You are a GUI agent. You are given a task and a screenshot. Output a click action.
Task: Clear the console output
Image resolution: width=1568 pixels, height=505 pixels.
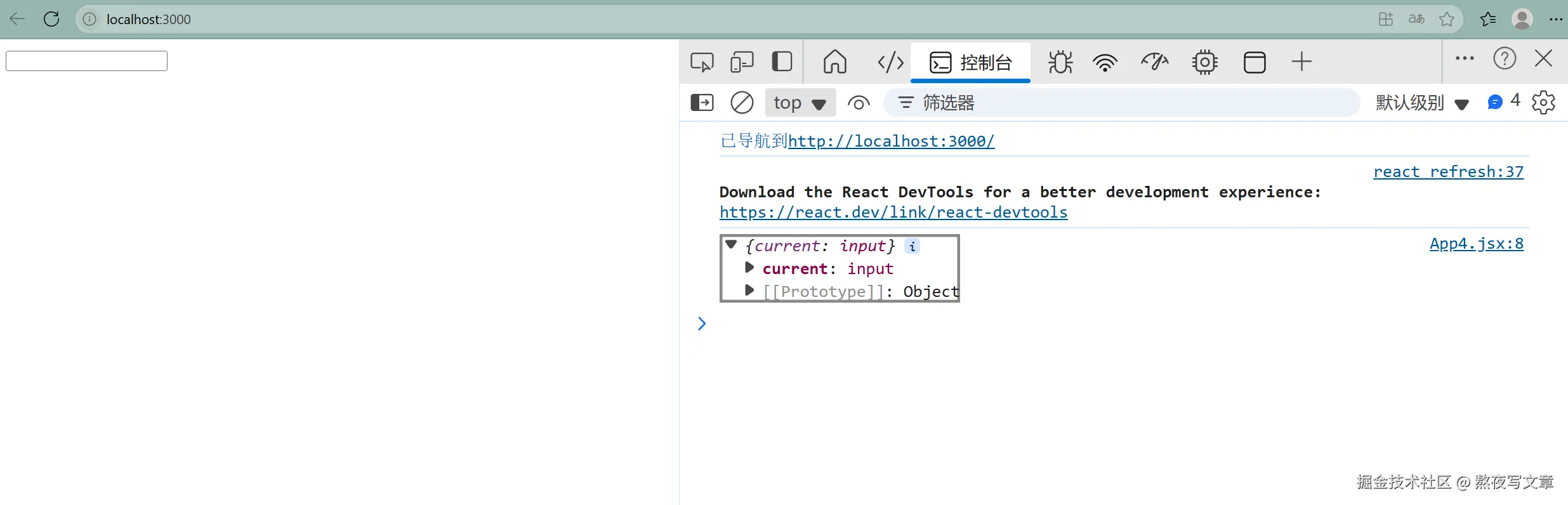(742, 102)
